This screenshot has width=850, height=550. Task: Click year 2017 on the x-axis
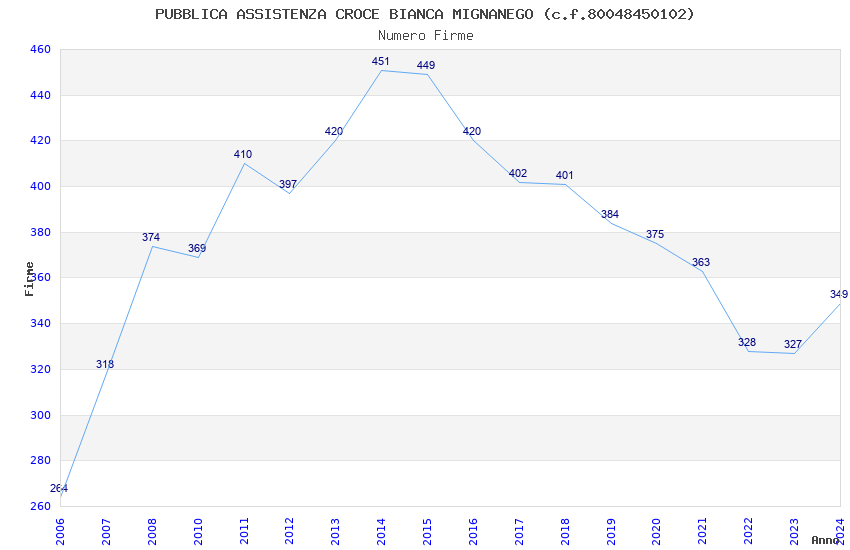519,532
